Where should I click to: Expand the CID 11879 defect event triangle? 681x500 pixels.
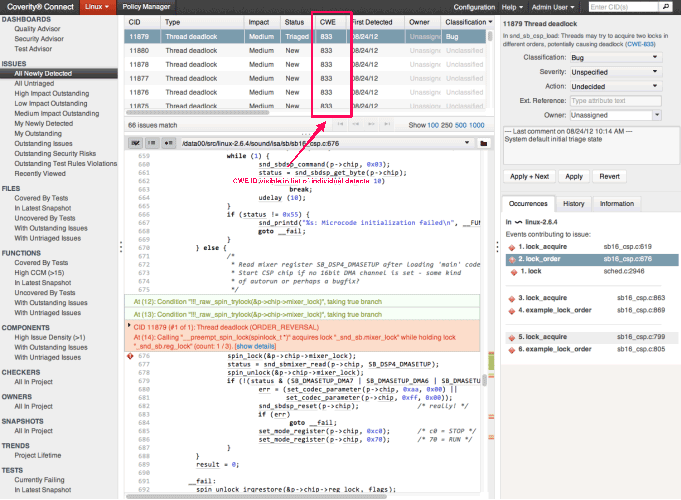129,325
